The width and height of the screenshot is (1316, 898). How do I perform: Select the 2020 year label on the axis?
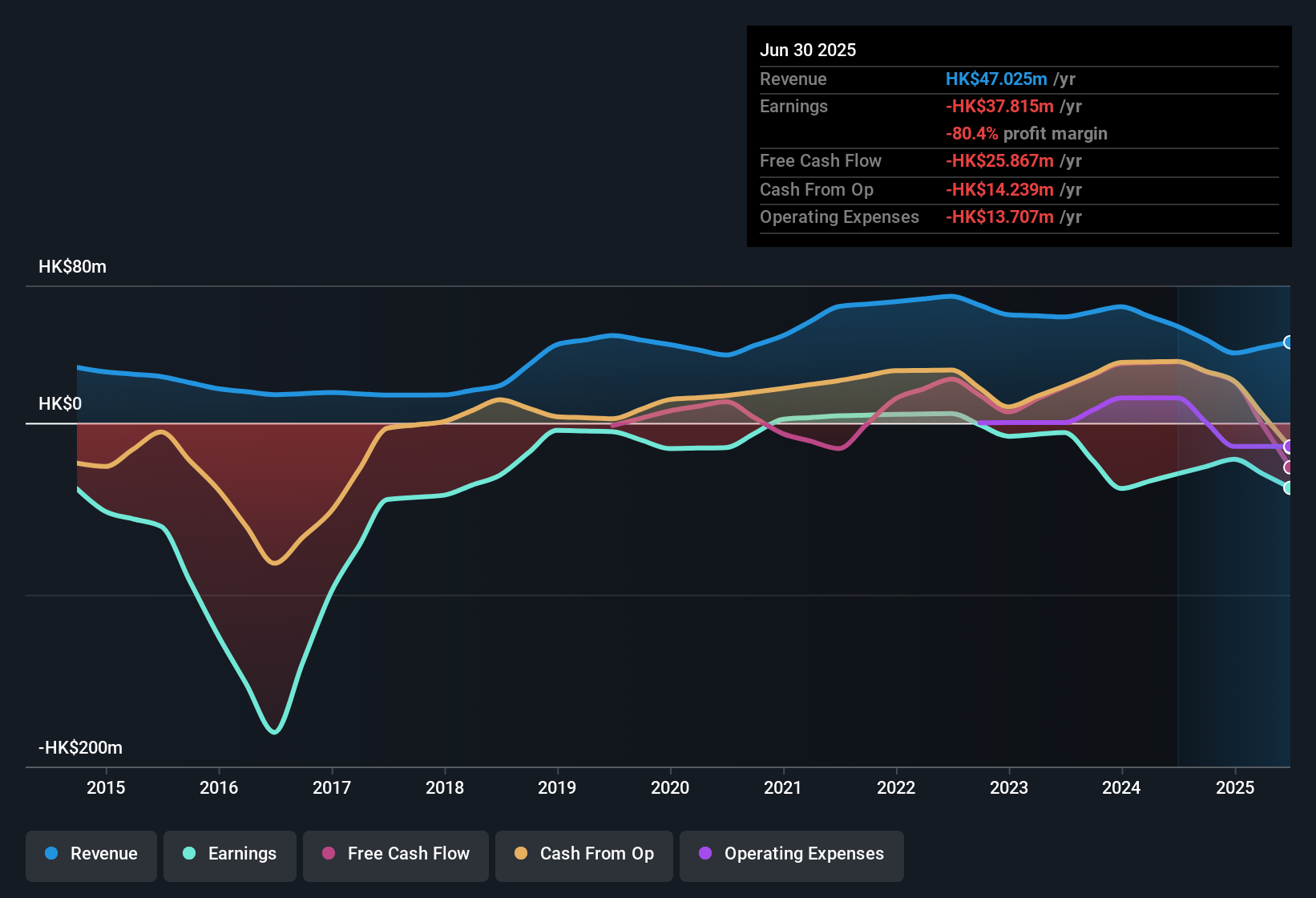pos(671,788)
